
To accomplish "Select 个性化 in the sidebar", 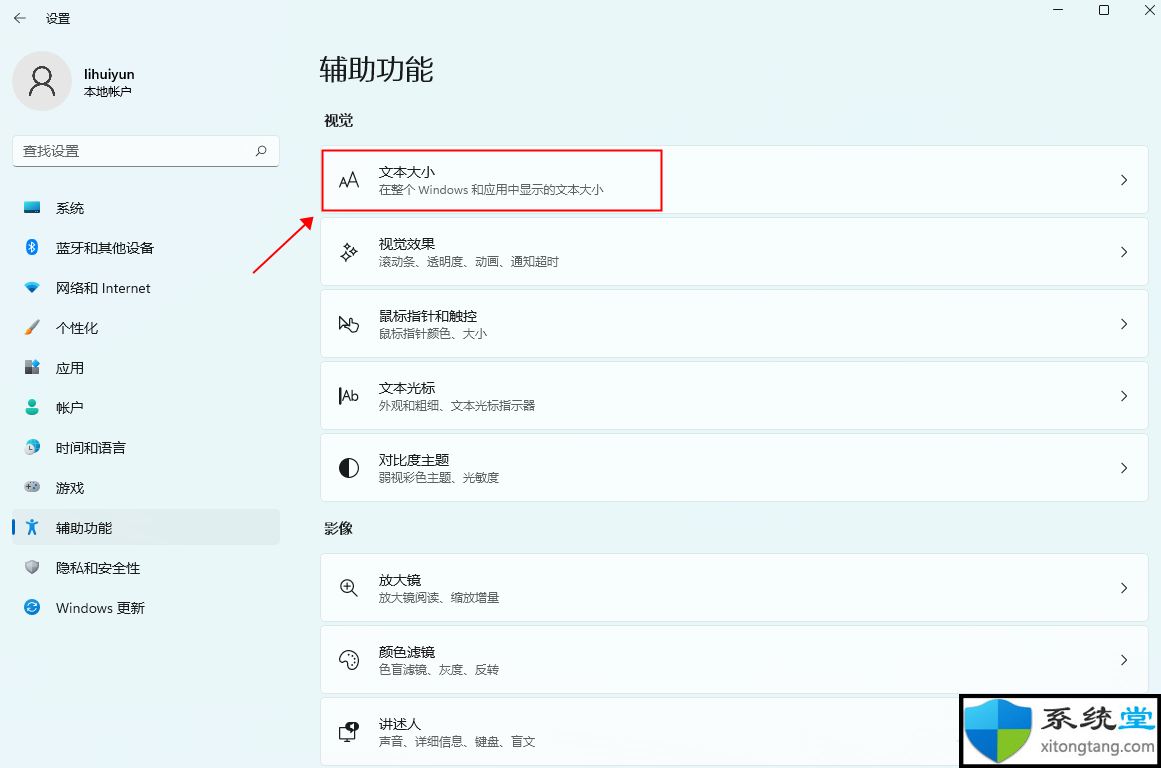I will pyautogui.click(x=146, y=327).
